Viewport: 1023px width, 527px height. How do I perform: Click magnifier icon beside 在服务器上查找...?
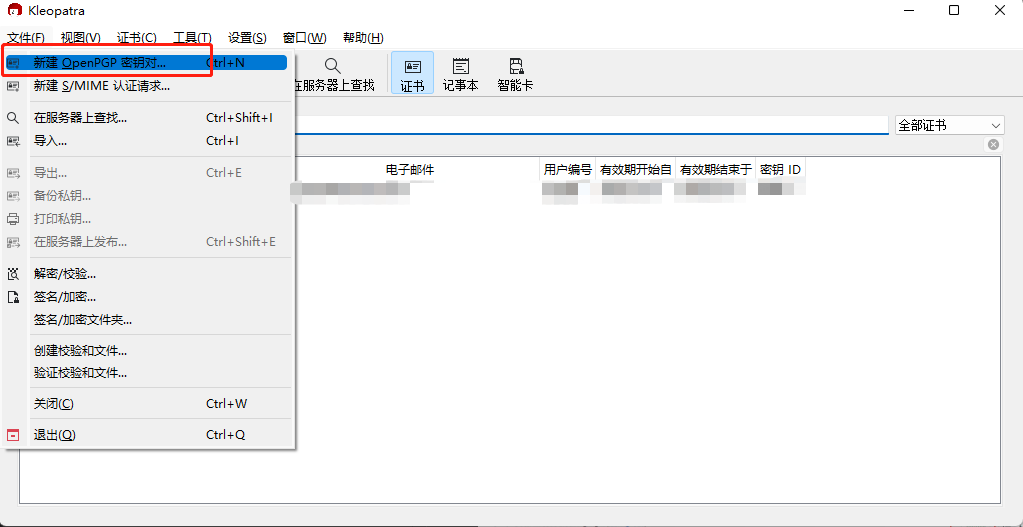(13, 117)
